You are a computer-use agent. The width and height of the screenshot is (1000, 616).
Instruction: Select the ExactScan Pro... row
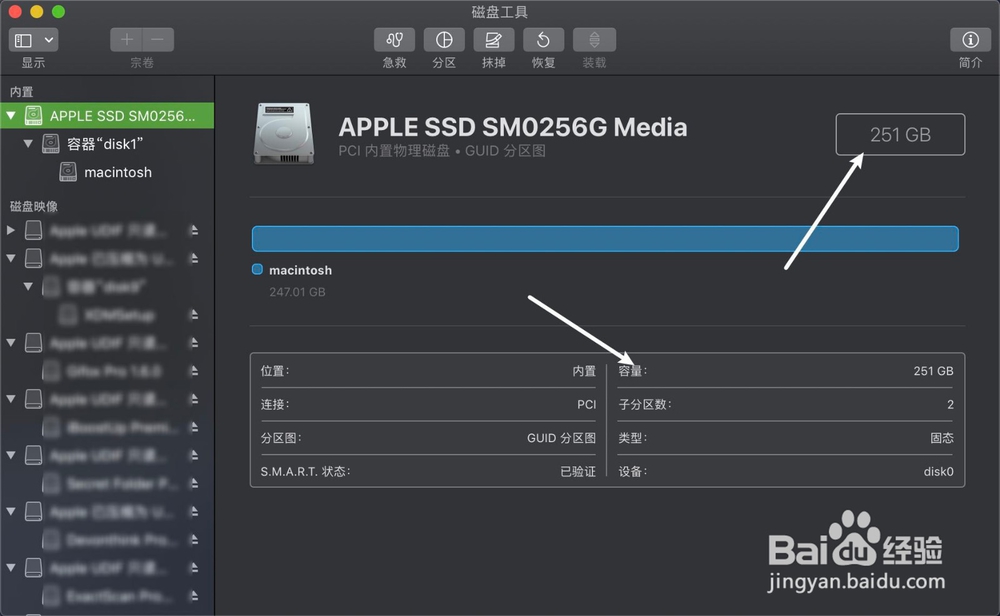(107, 596)
